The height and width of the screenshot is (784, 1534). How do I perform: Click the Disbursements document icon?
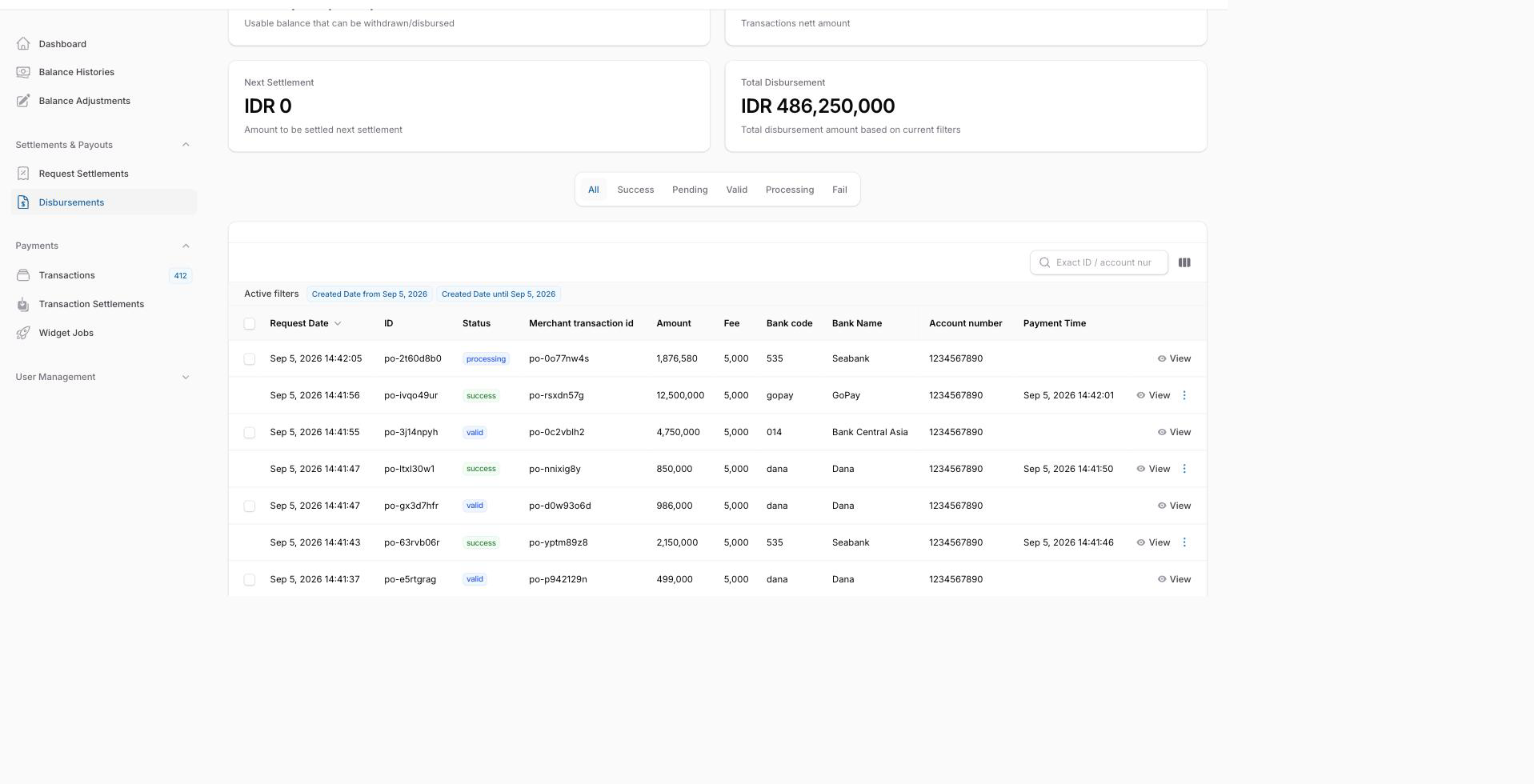pyautogui.click(x=23, y=202)
